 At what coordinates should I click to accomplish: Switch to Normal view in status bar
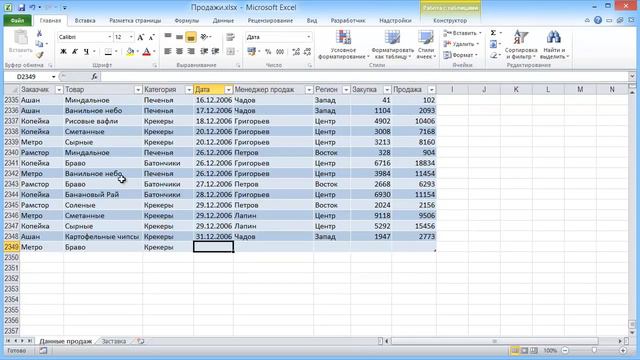pyautogui.click(x=516, y=351)
